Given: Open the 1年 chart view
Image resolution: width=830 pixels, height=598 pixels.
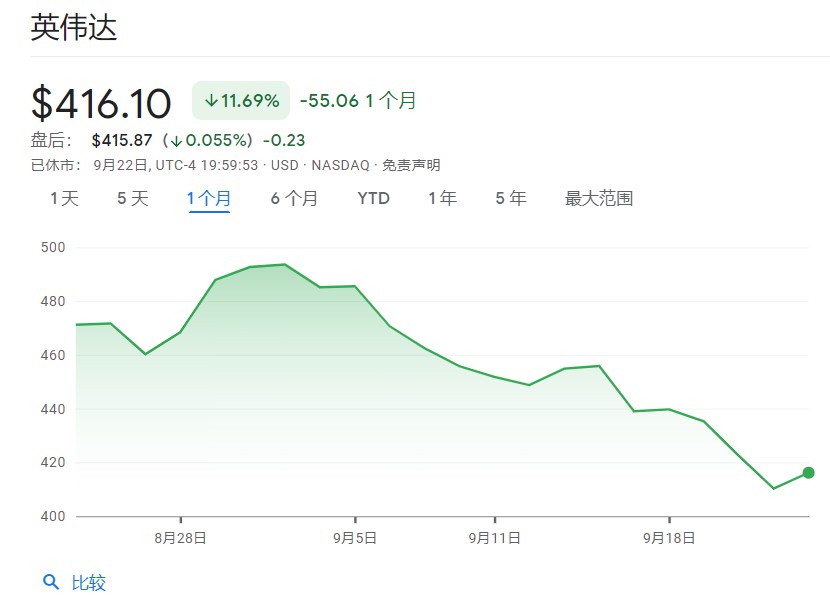Looking at the screenshot, I should click(x=442, y=198).
